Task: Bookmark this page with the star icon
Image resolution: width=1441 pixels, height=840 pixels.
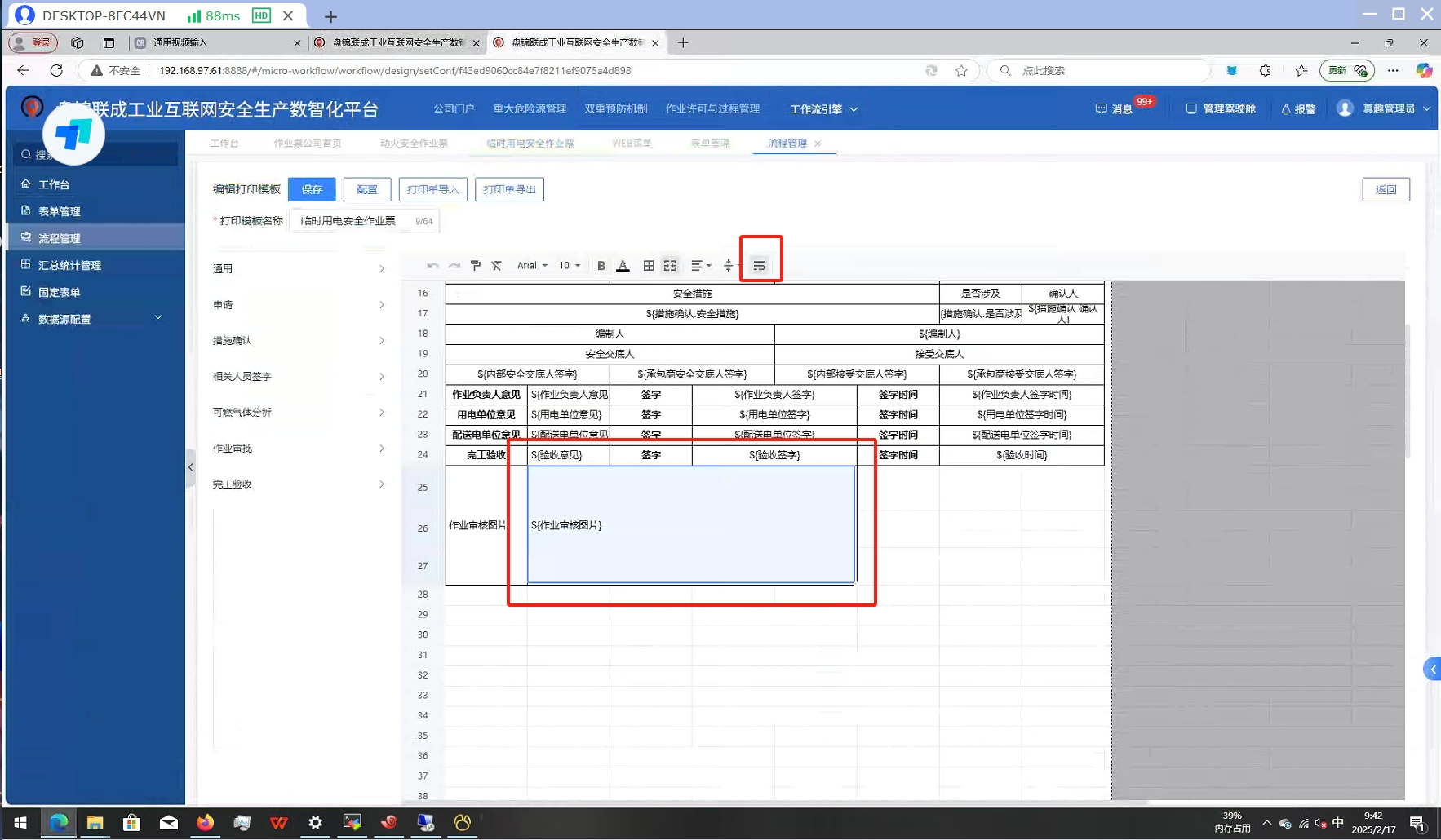Action: point(961,71)
